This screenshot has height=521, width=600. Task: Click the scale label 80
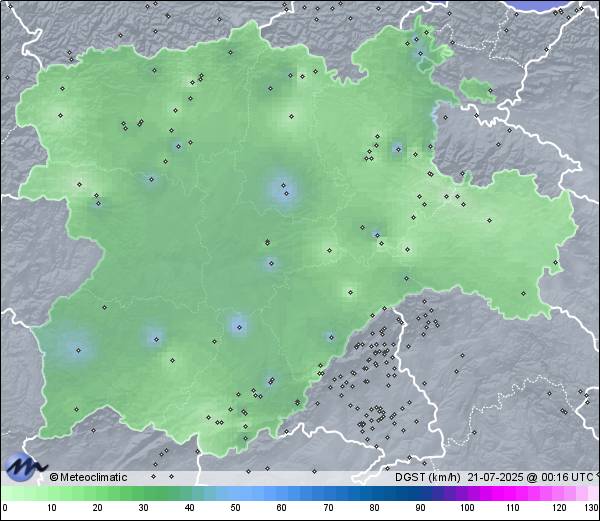[x=375, y=508]
